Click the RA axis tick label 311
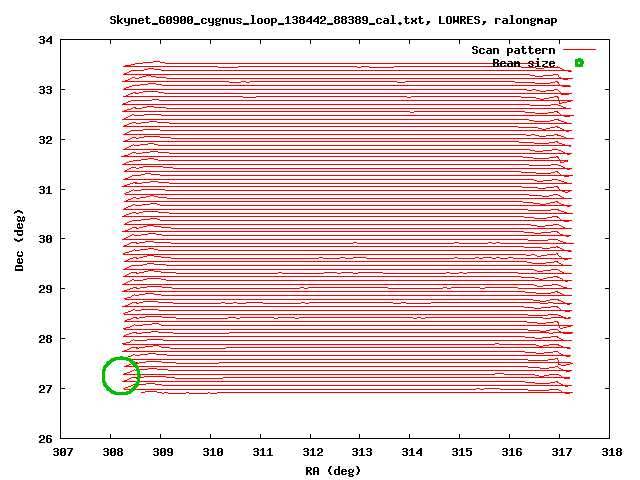The height and width of the screenshot is (480, 640). pos(262,452)
